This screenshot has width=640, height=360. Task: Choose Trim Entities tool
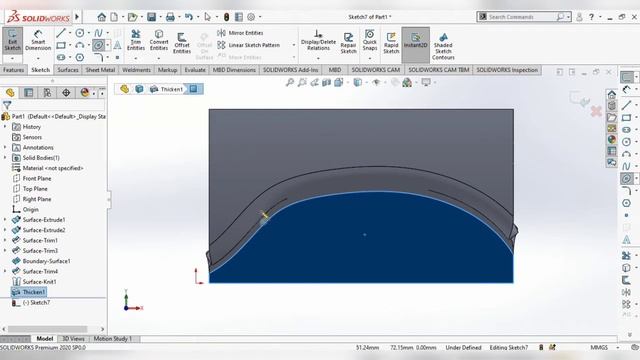click(136, 40)
